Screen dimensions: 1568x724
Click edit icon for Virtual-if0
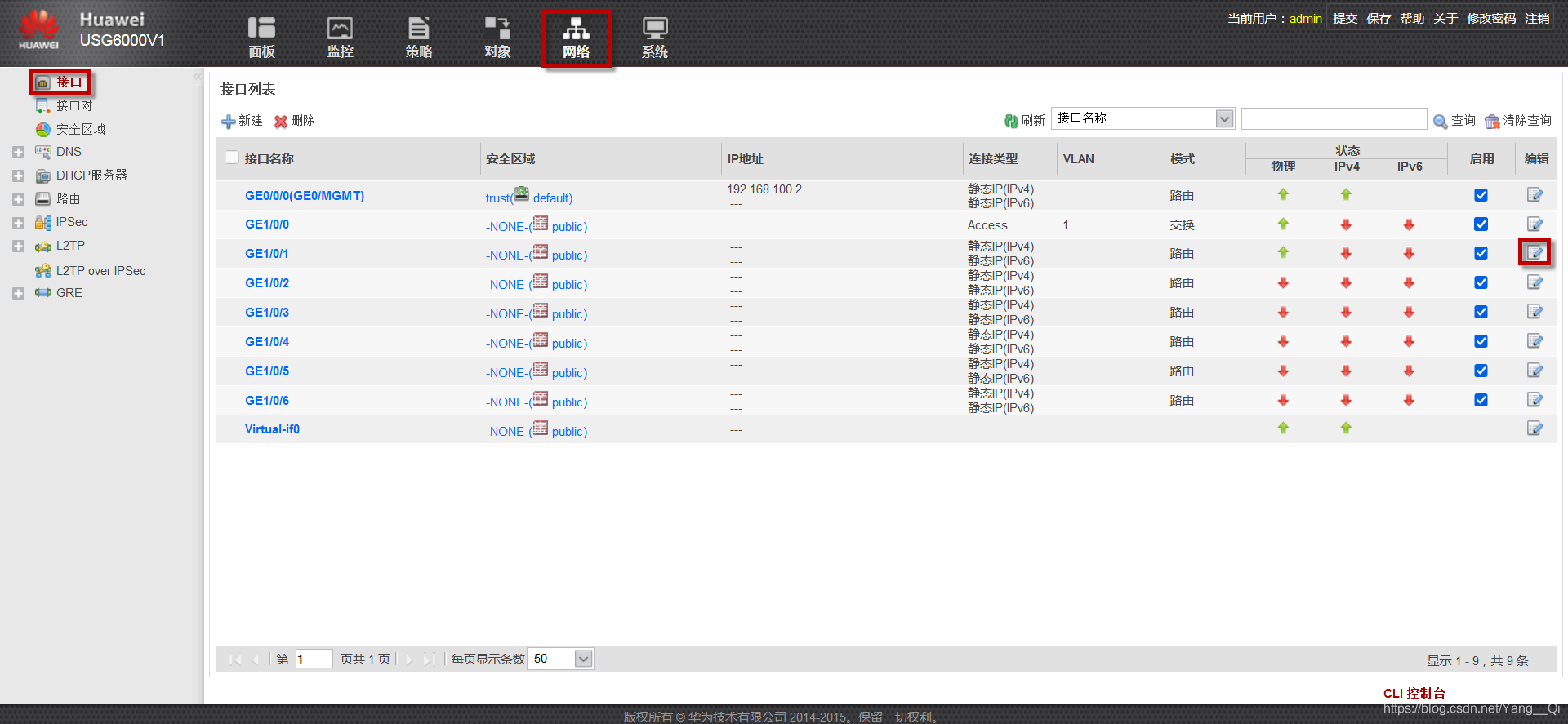tap(1535, 429)
